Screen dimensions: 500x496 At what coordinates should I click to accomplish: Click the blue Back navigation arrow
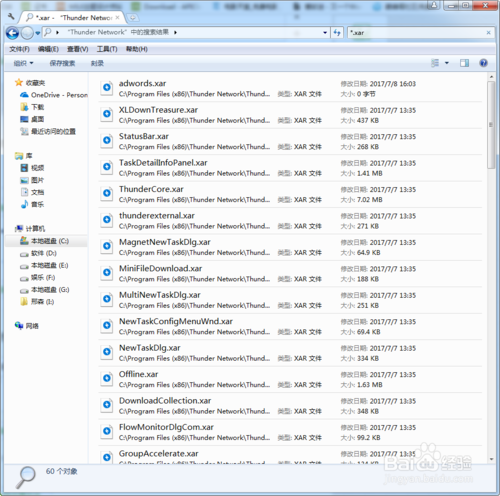pos(13,33)
